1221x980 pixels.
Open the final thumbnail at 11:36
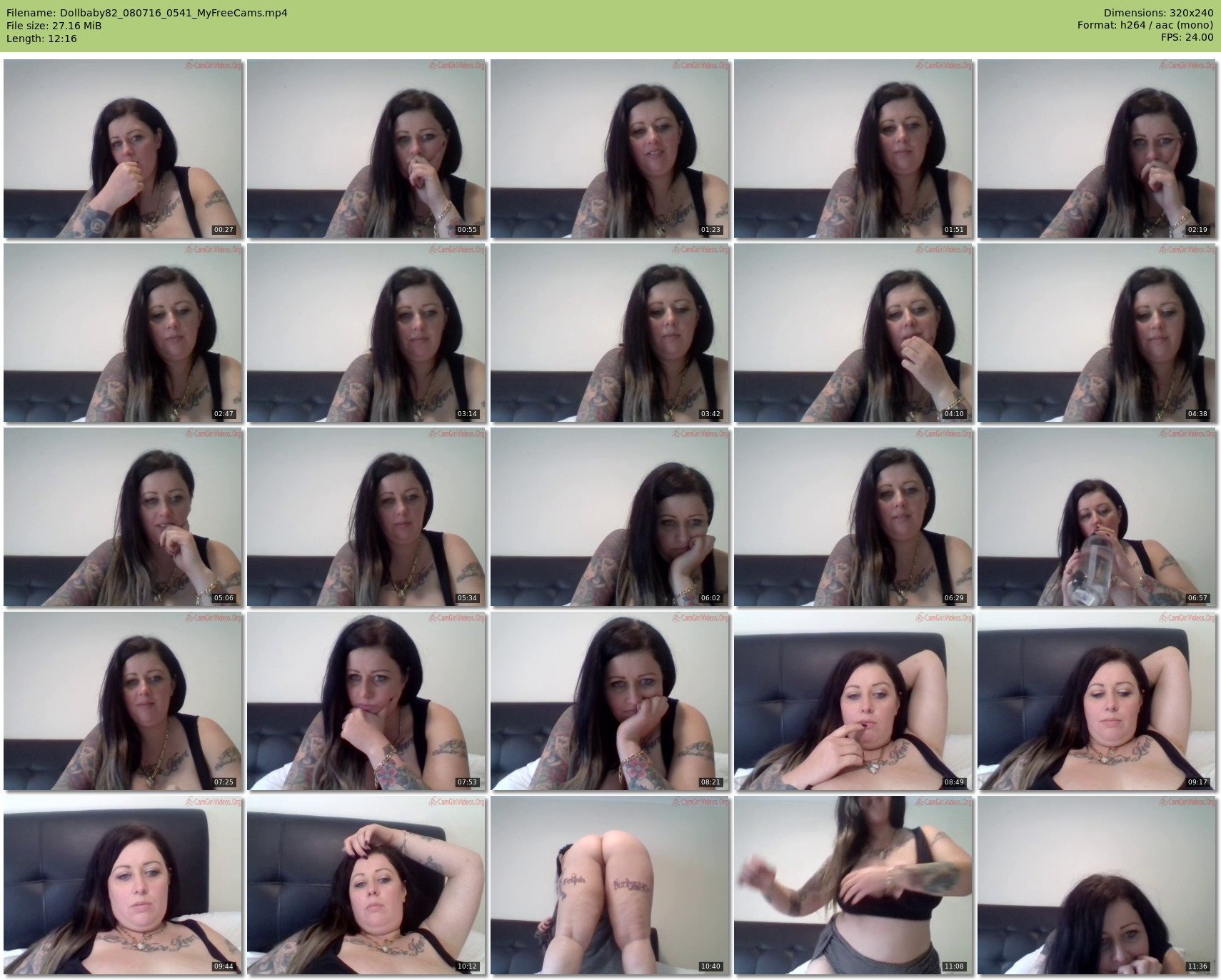(1096, 885)
